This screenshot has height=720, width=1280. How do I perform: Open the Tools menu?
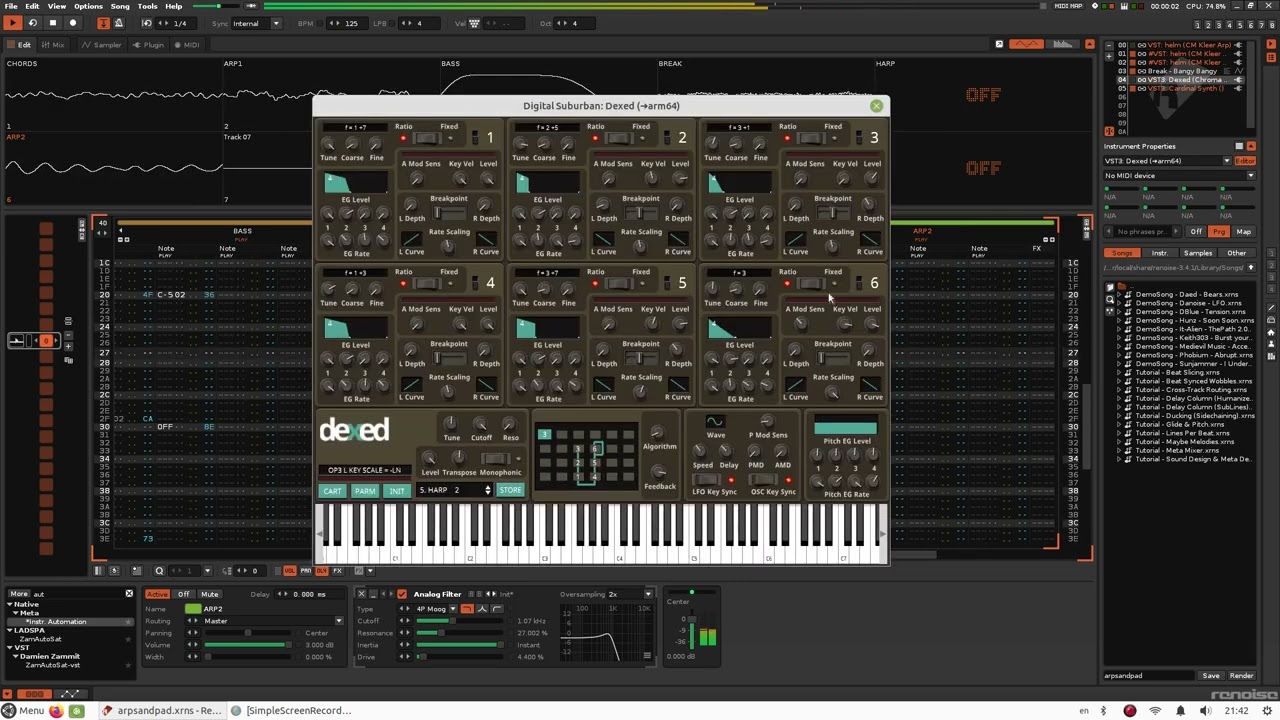147,6
